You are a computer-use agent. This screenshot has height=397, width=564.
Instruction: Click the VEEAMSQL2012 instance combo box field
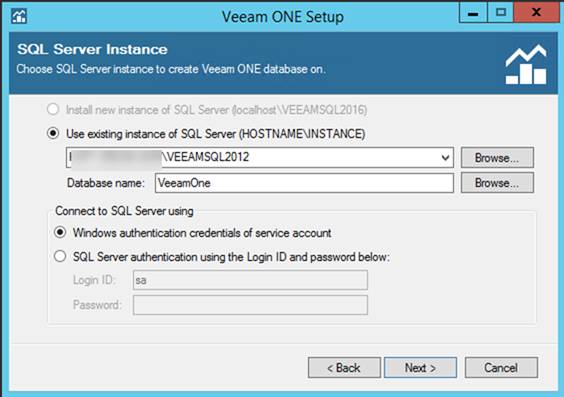pyautogui.click(x=260, y=158)
